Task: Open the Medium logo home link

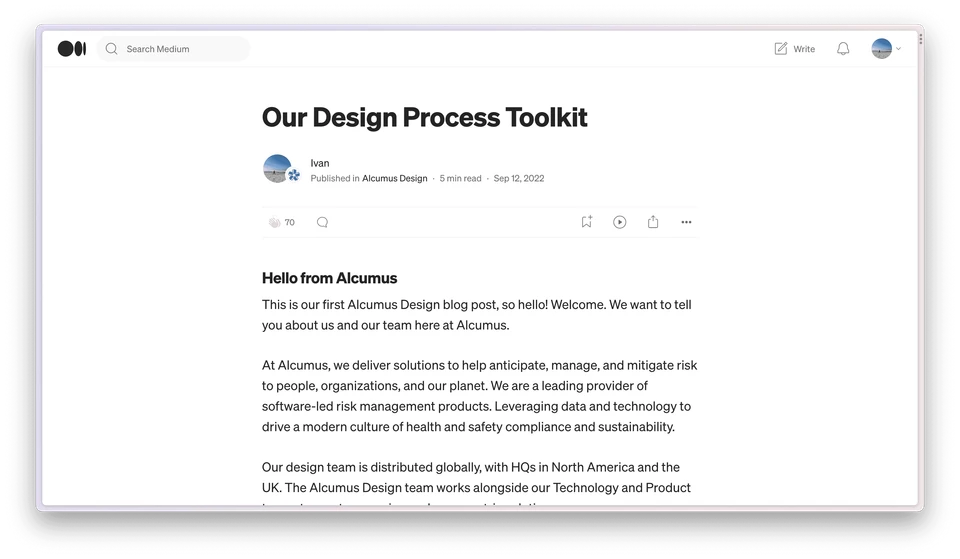Action: [x=72, y=48]
